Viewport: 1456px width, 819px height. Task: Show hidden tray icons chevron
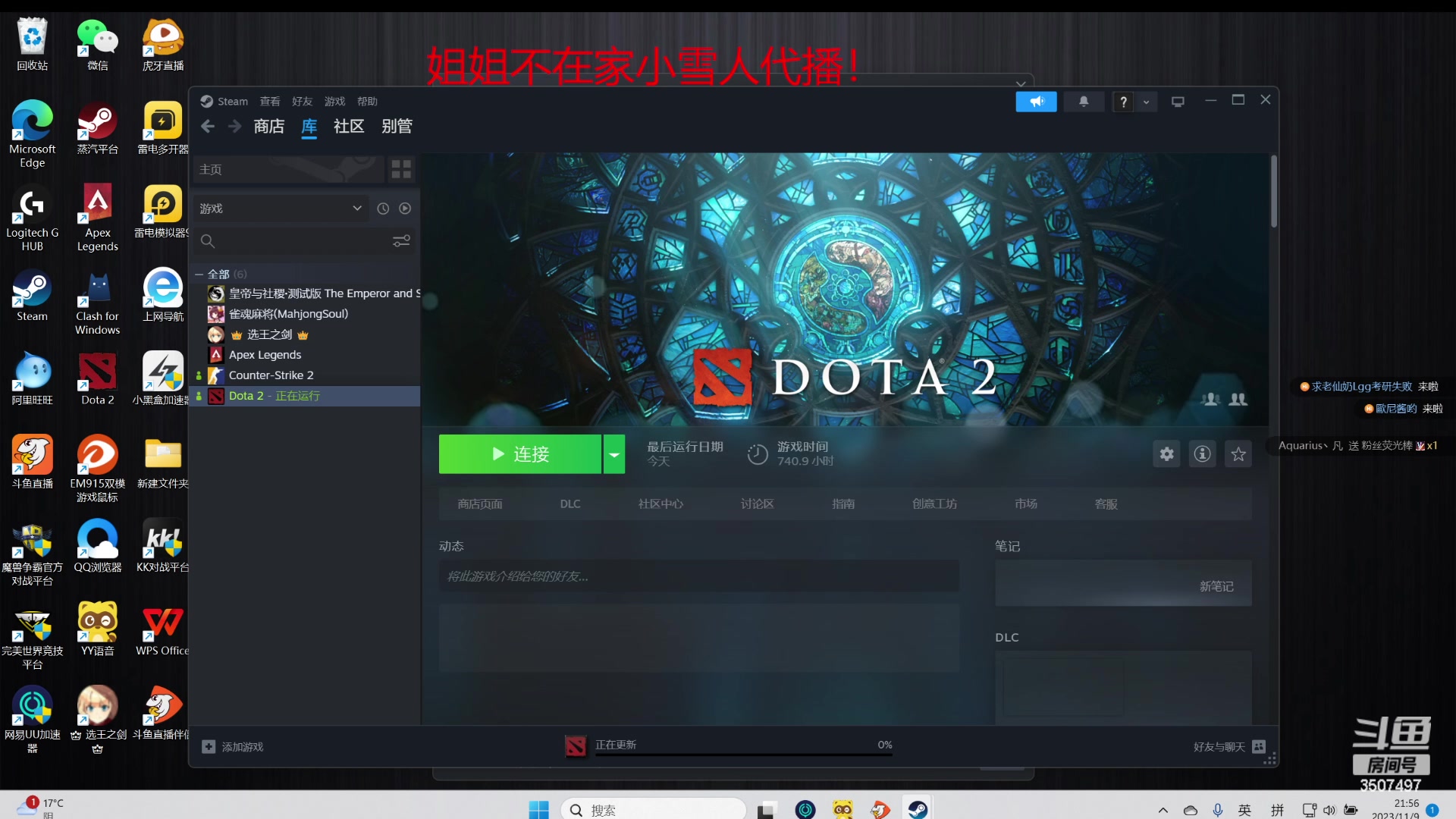point(1163,810)
